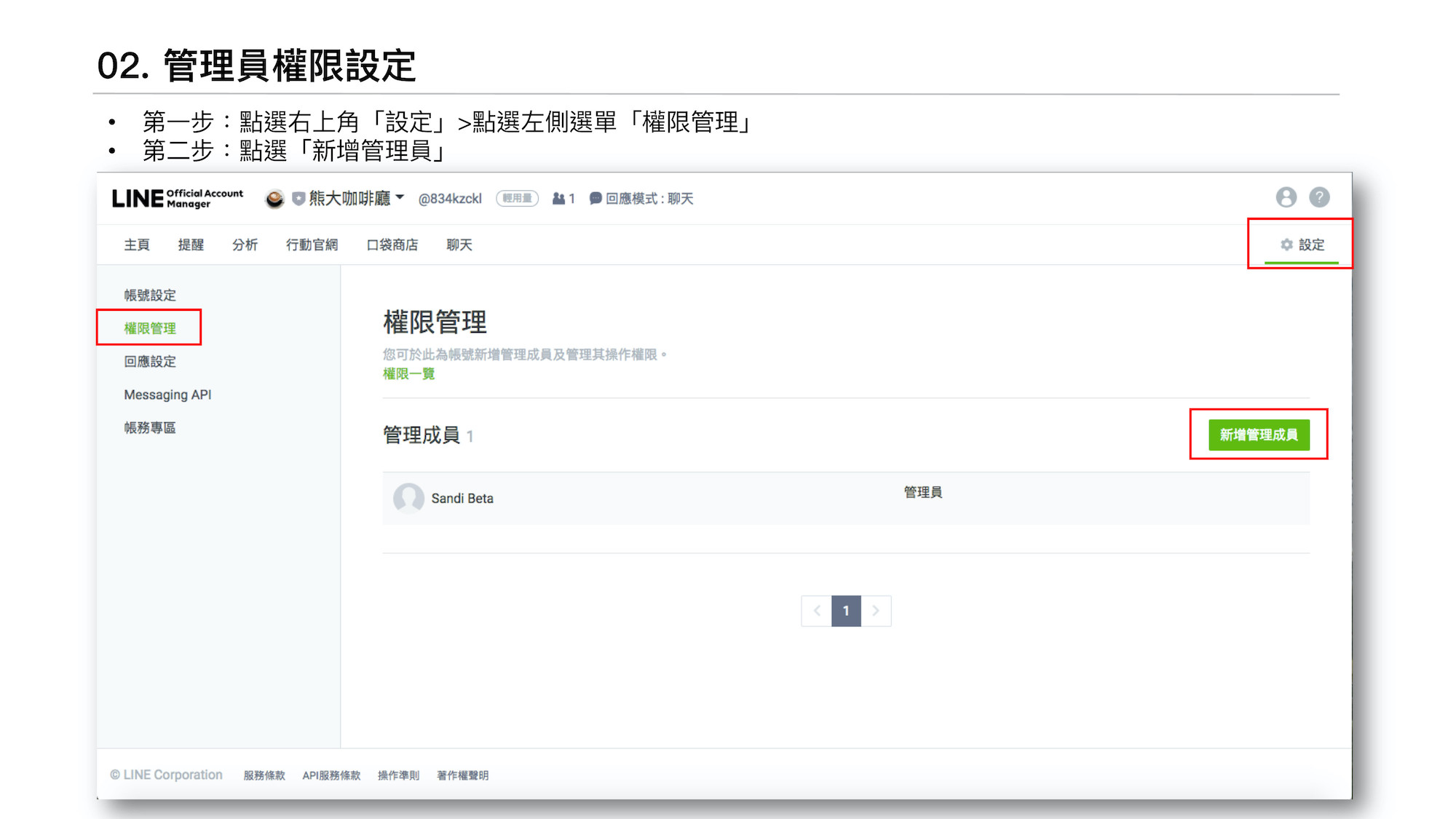Image resolution: width=1456 pixels, height=819 pixels.
Task: Click the chat bubble response mode icon
Action: (595, 199)
